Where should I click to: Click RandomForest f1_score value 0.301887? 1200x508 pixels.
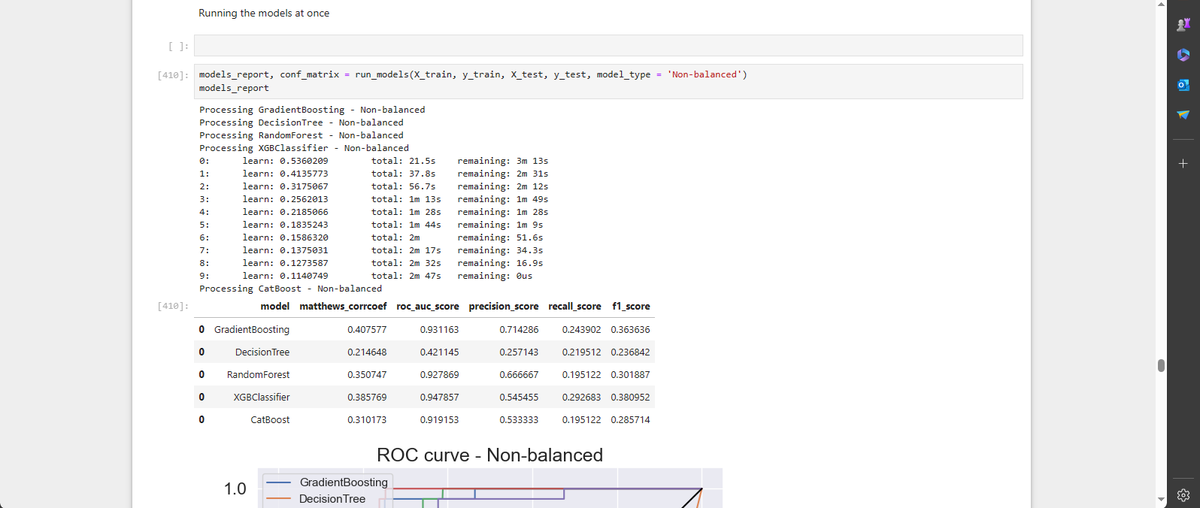[630, 374]
